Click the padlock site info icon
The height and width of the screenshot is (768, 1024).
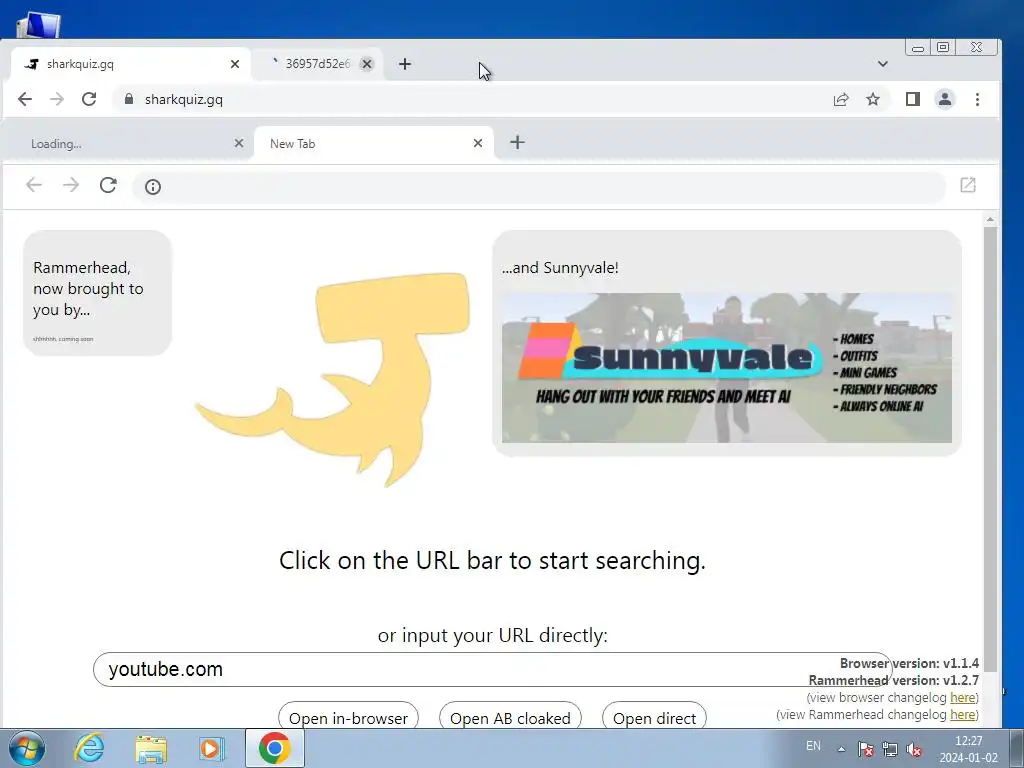tap(129, 99)
